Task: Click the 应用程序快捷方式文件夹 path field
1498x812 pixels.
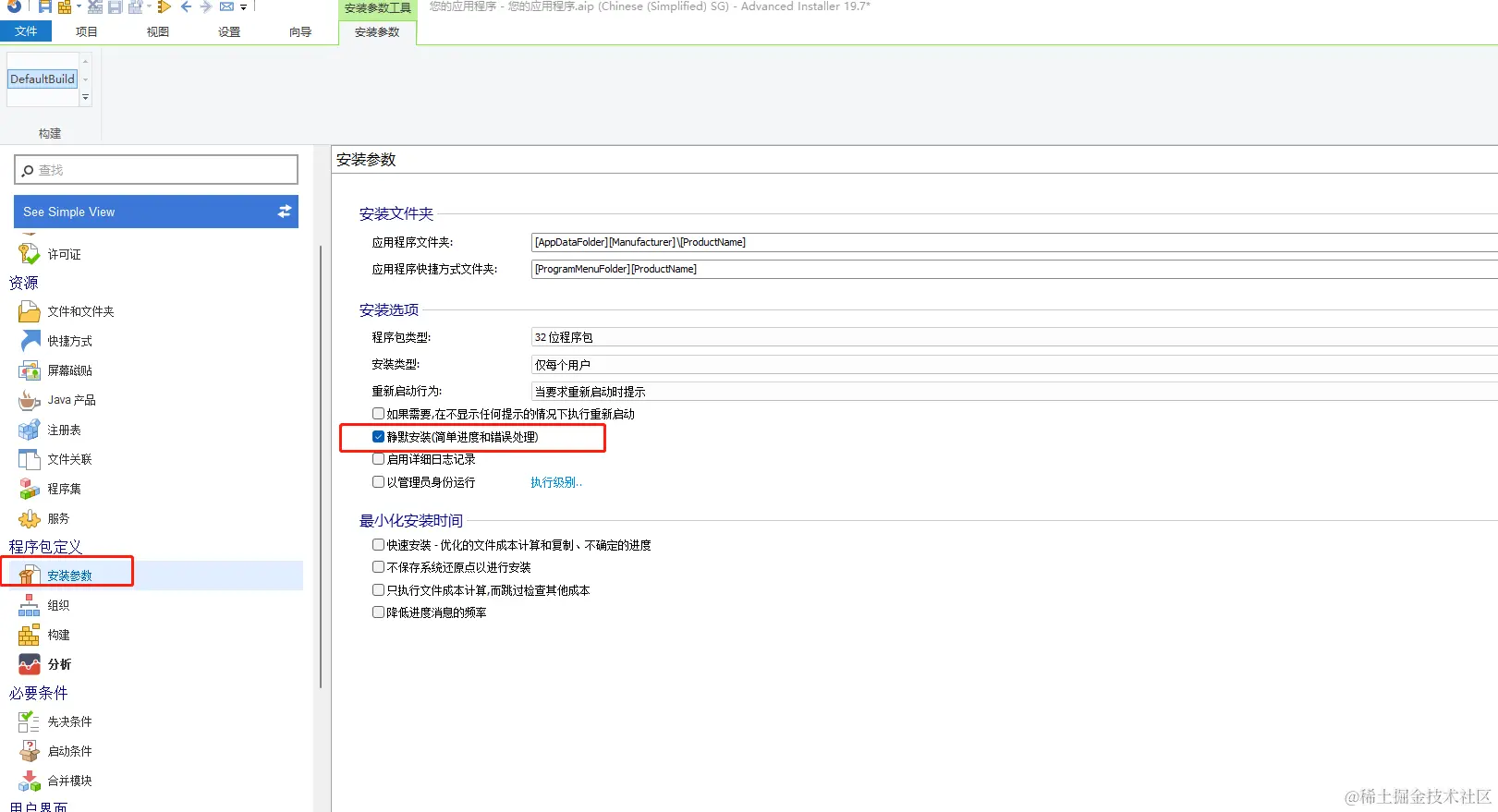Action: 1014,269
